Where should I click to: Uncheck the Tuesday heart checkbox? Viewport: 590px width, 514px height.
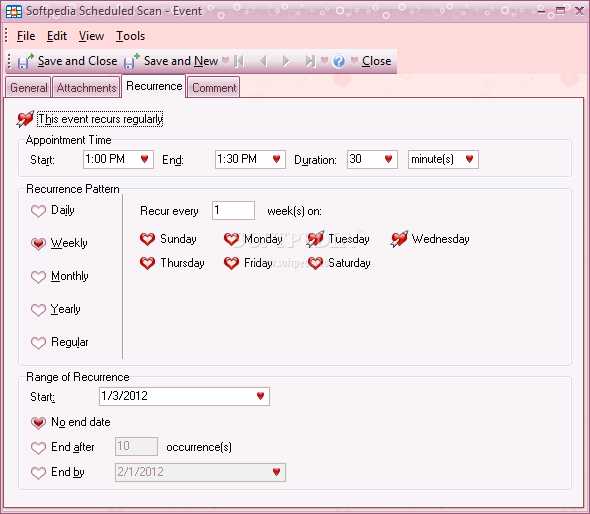pyautogui.click(x=315, y=239)
